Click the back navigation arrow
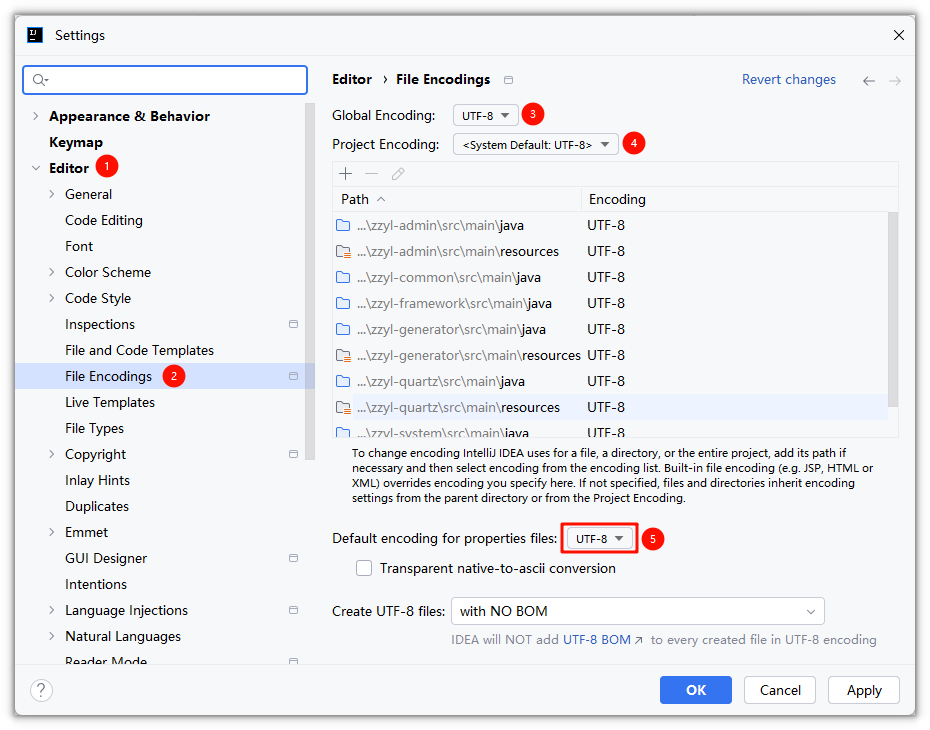Image resolution: width=930 pixels, height=730 pixels. pyautogui.click(x=869, y=81)
